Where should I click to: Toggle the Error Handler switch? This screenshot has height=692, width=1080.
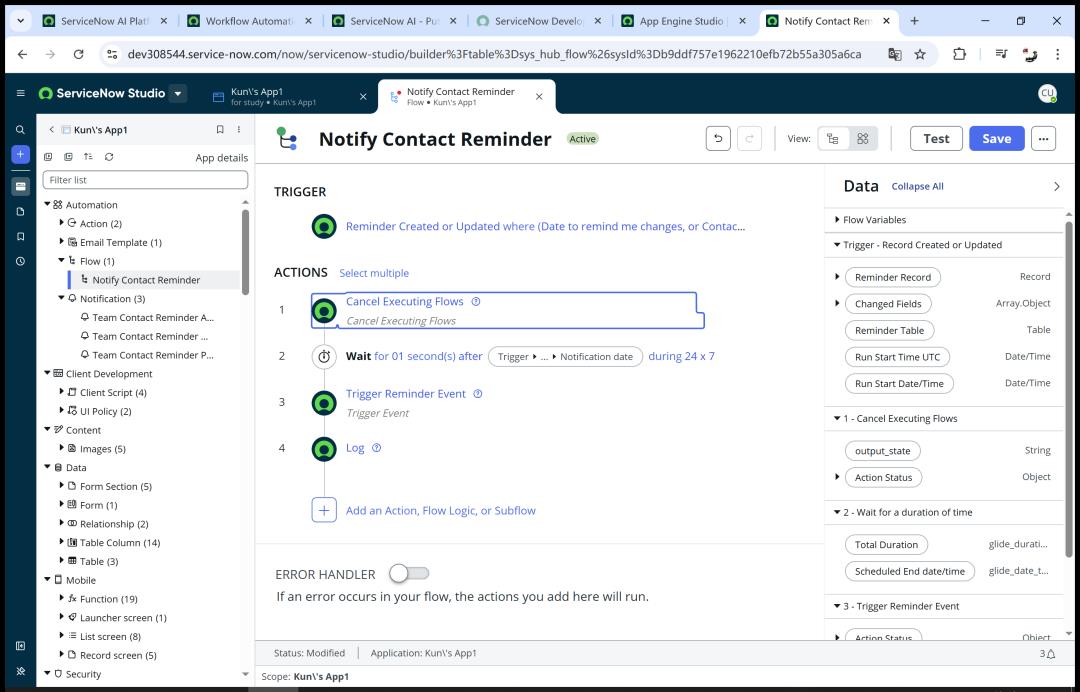tap(409, 573)
